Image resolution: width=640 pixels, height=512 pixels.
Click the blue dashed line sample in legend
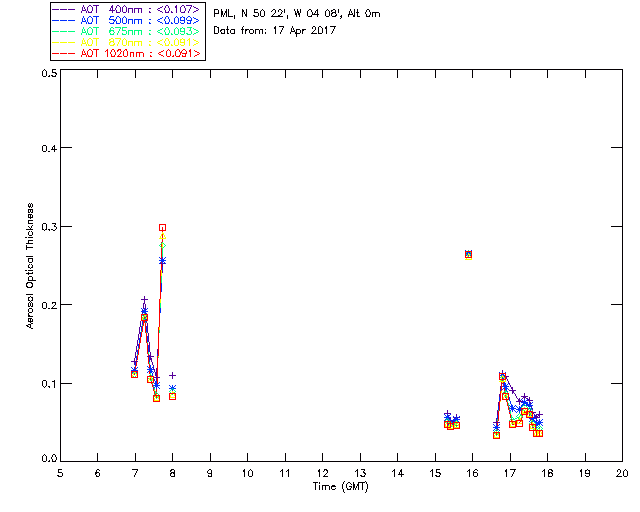coord(64,20)
